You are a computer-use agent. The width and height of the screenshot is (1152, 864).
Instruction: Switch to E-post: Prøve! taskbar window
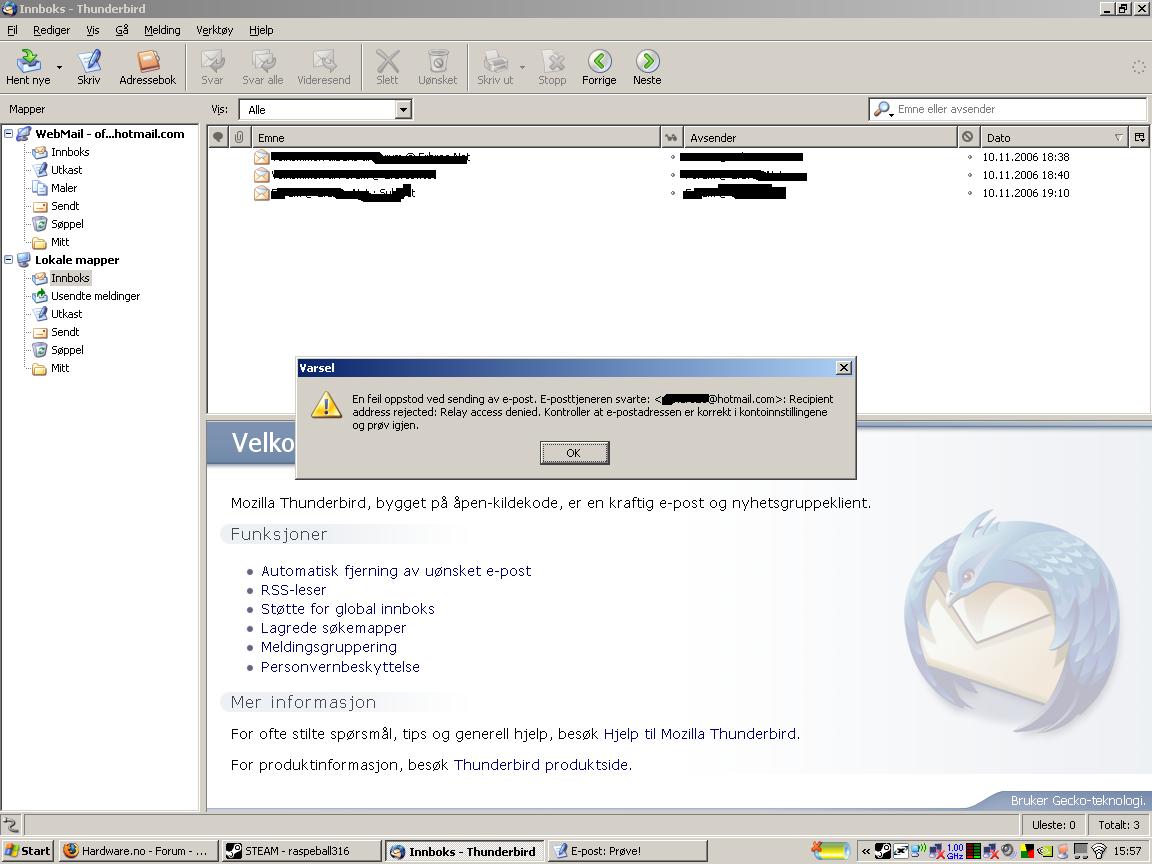coord(627,851)
